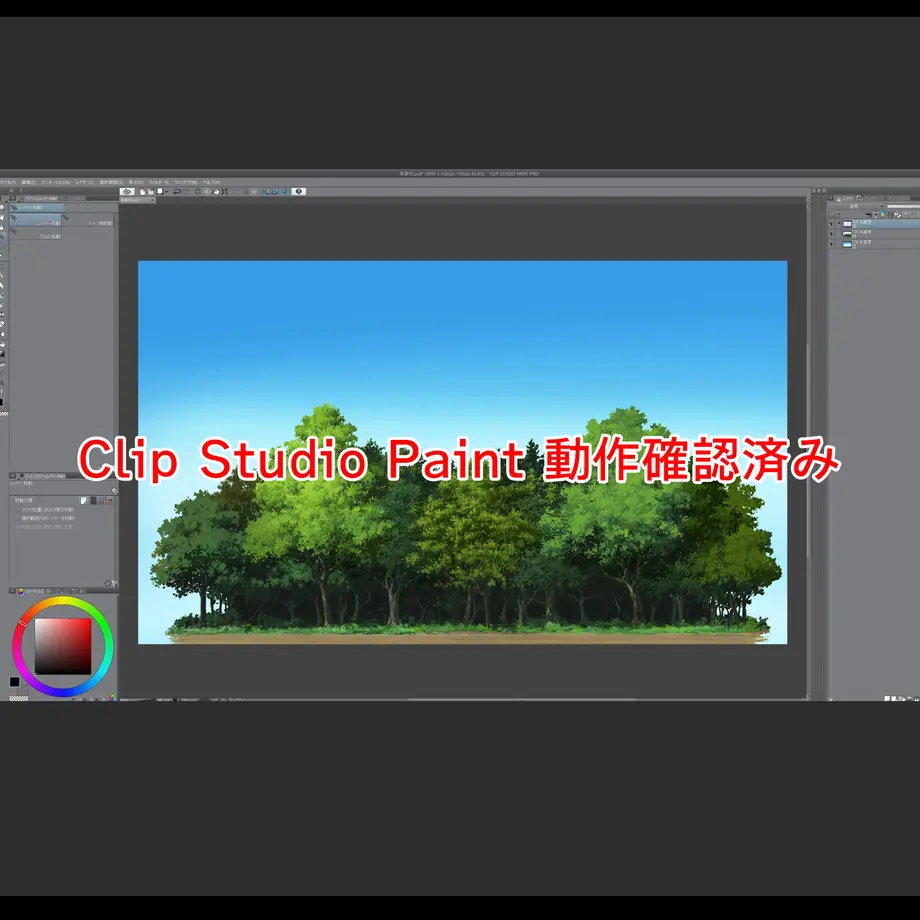Toggle Set as Draft Layer icon
The height and width of the screenshot is (920, 920).
[x=882, y=214]
